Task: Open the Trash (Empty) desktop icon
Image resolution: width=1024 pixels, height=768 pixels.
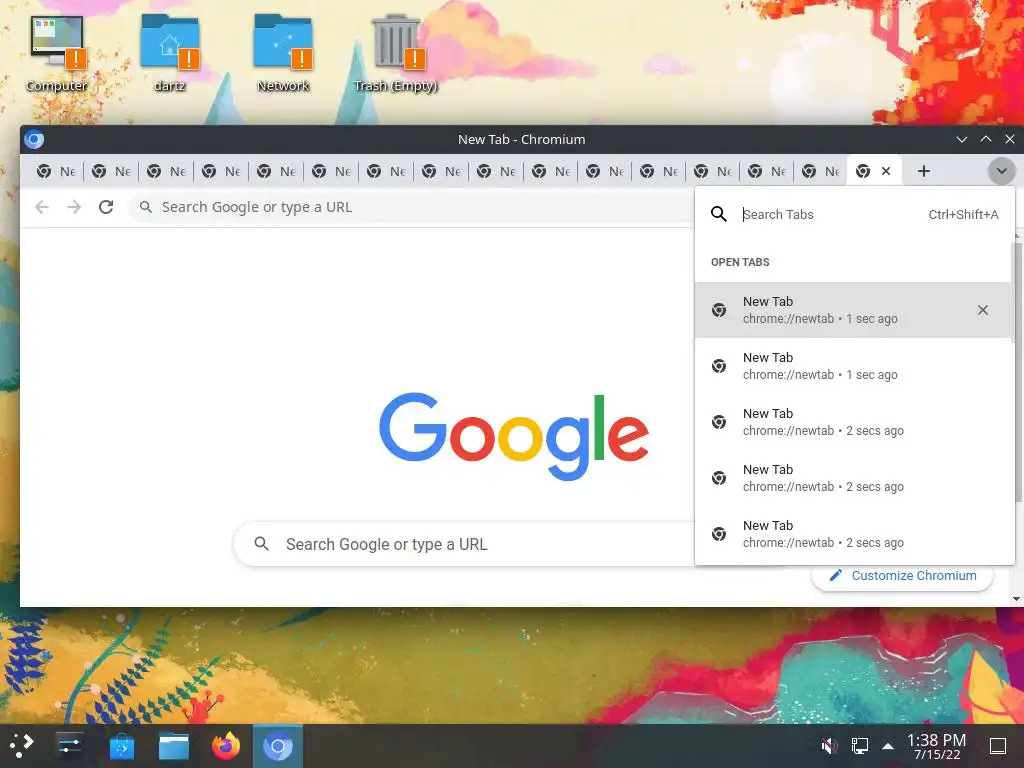Action: coord(396,52)
